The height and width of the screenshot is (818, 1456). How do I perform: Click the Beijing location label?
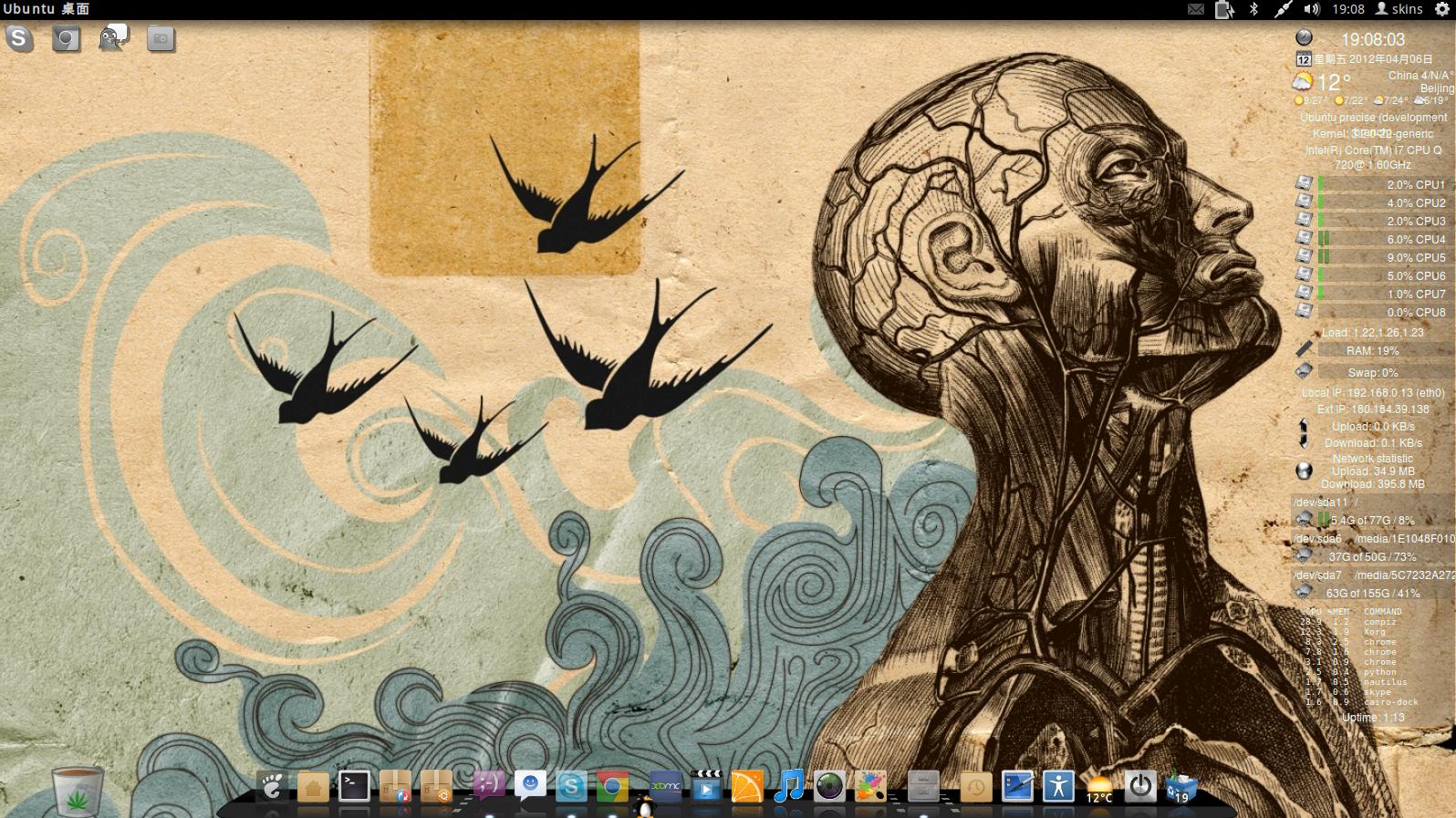[1437, 88]
